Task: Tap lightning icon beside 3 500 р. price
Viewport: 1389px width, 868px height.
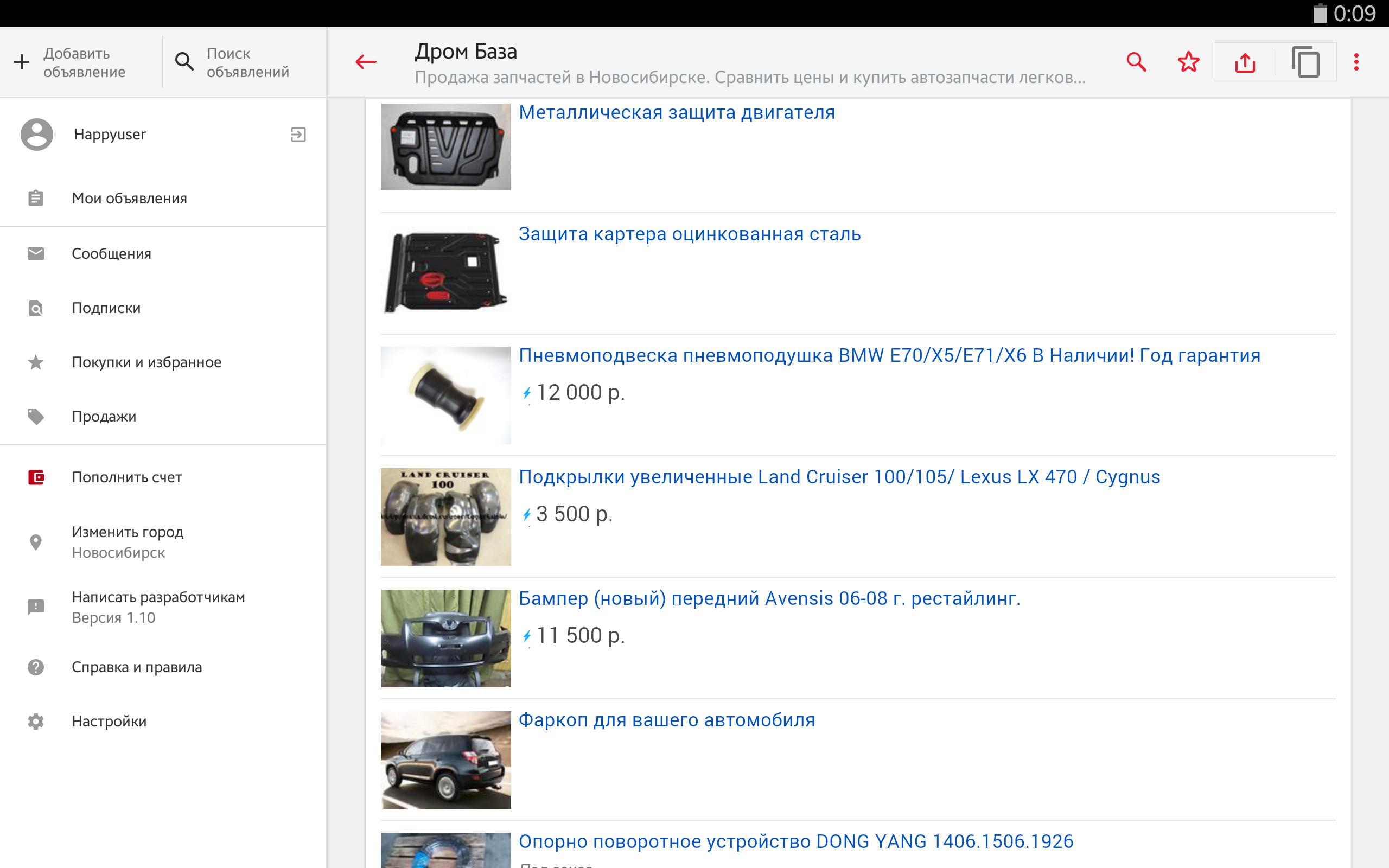Action: click(526, 515)
